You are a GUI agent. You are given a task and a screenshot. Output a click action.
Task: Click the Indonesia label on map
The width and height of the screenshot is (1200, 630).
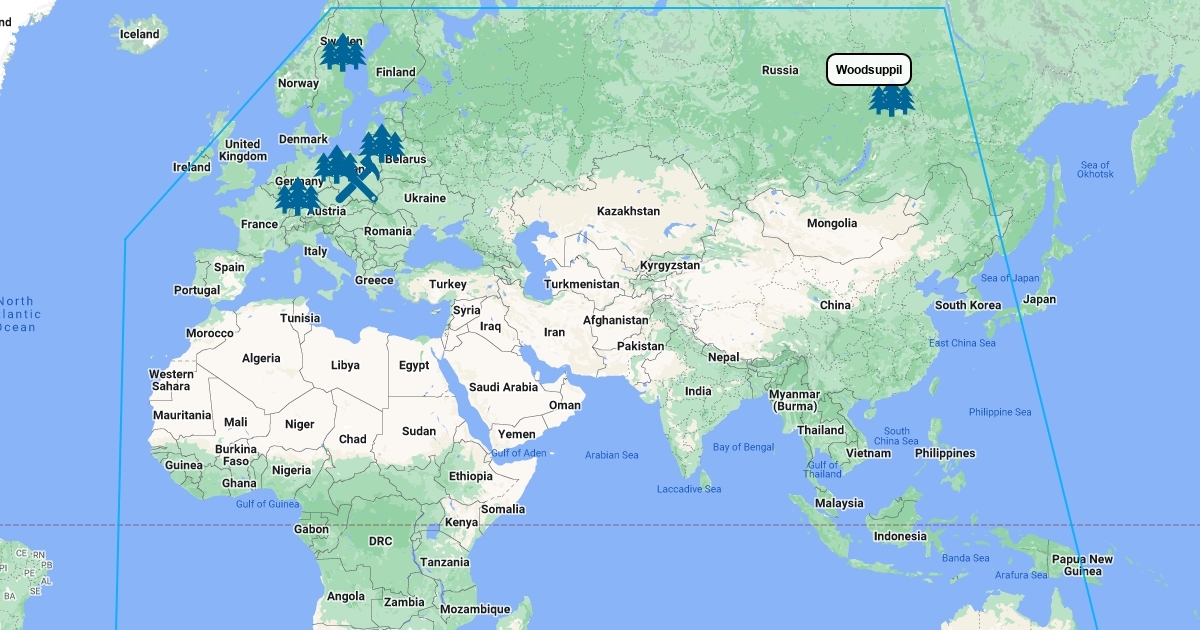(x=899, y=536)
